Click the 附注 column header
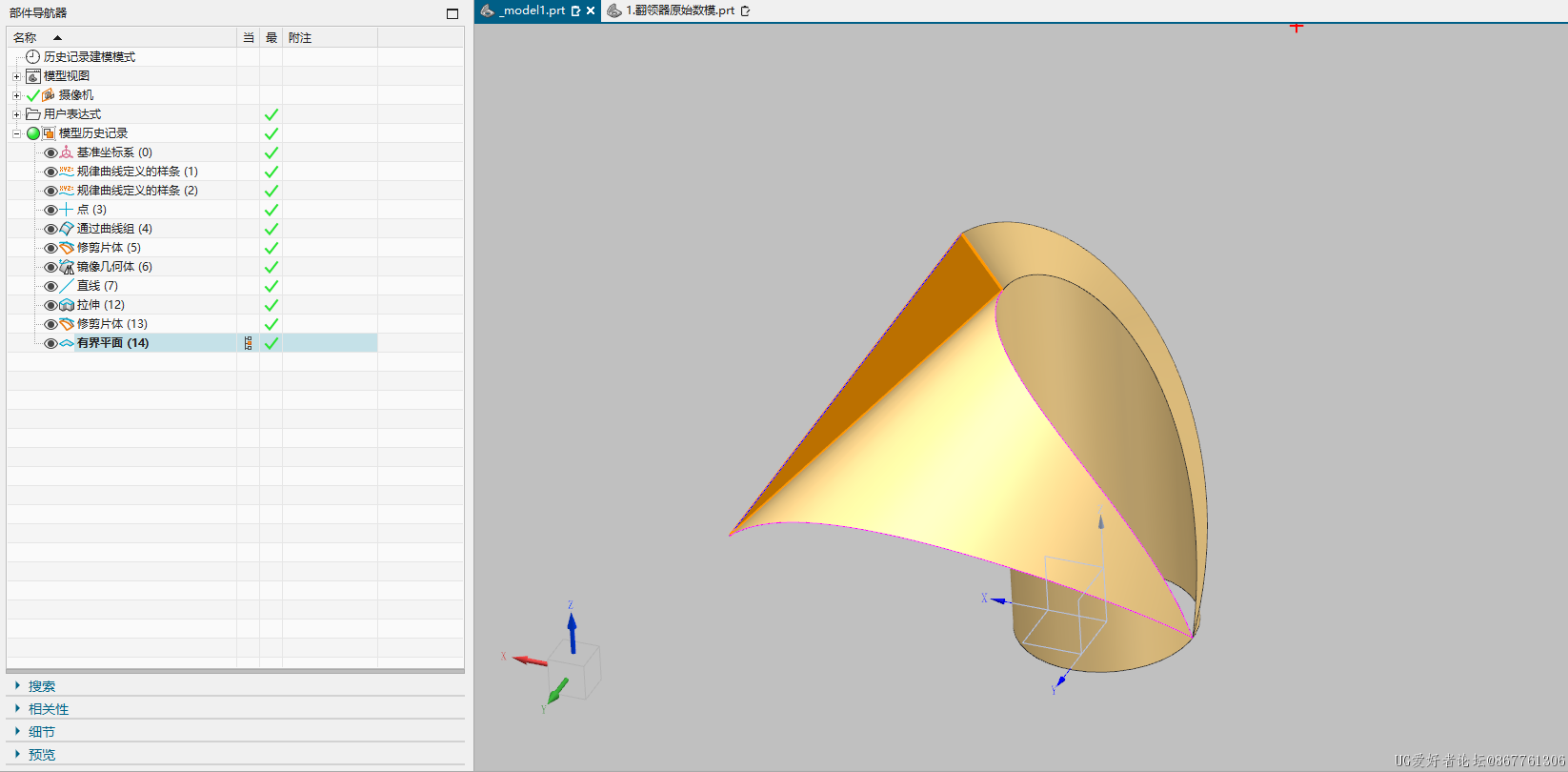The width and height of the screenshot is (1568, 772). [x=330, y=38]
